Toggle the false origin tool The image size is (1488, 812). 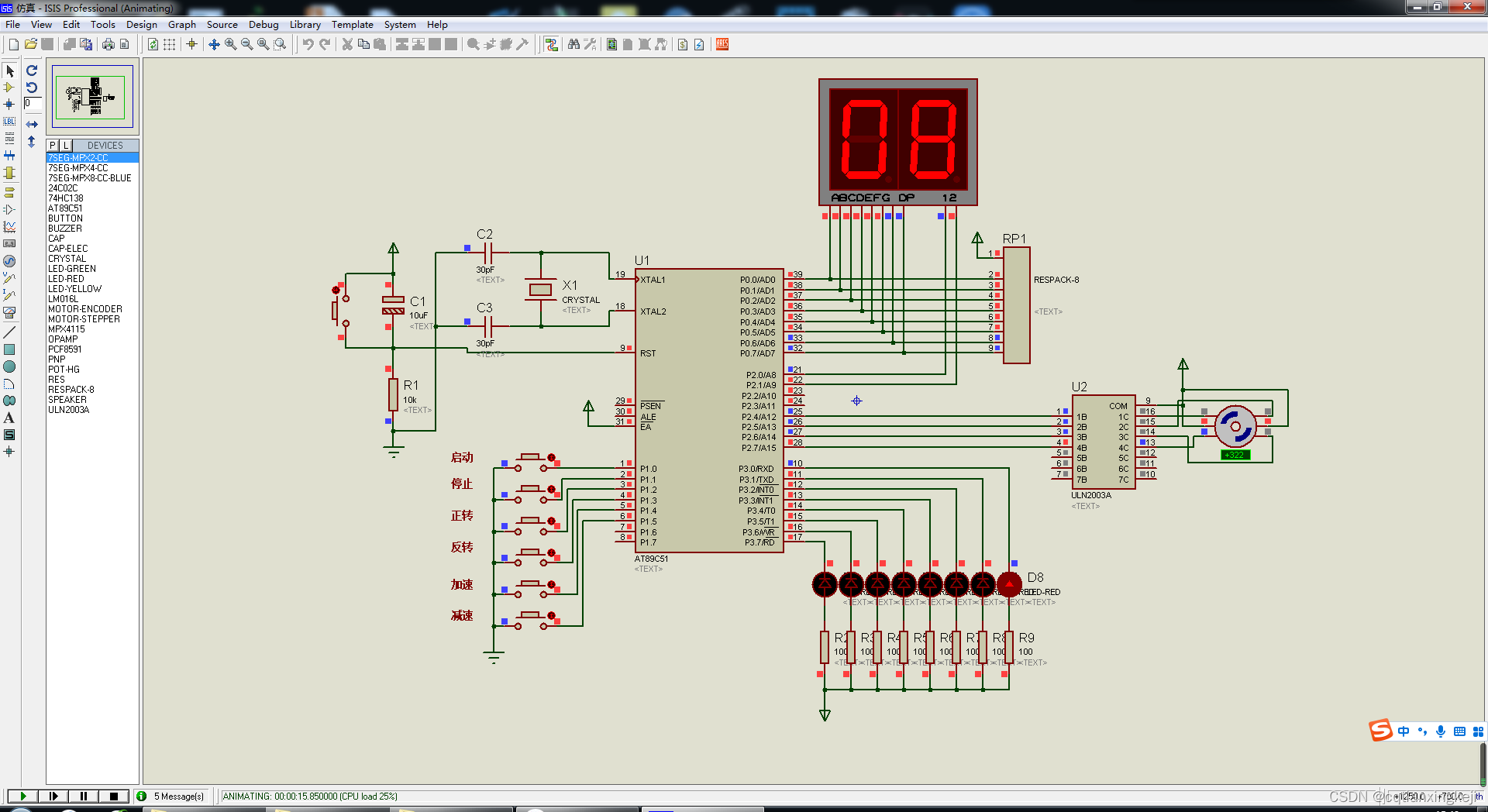click(x=191, y=44)
